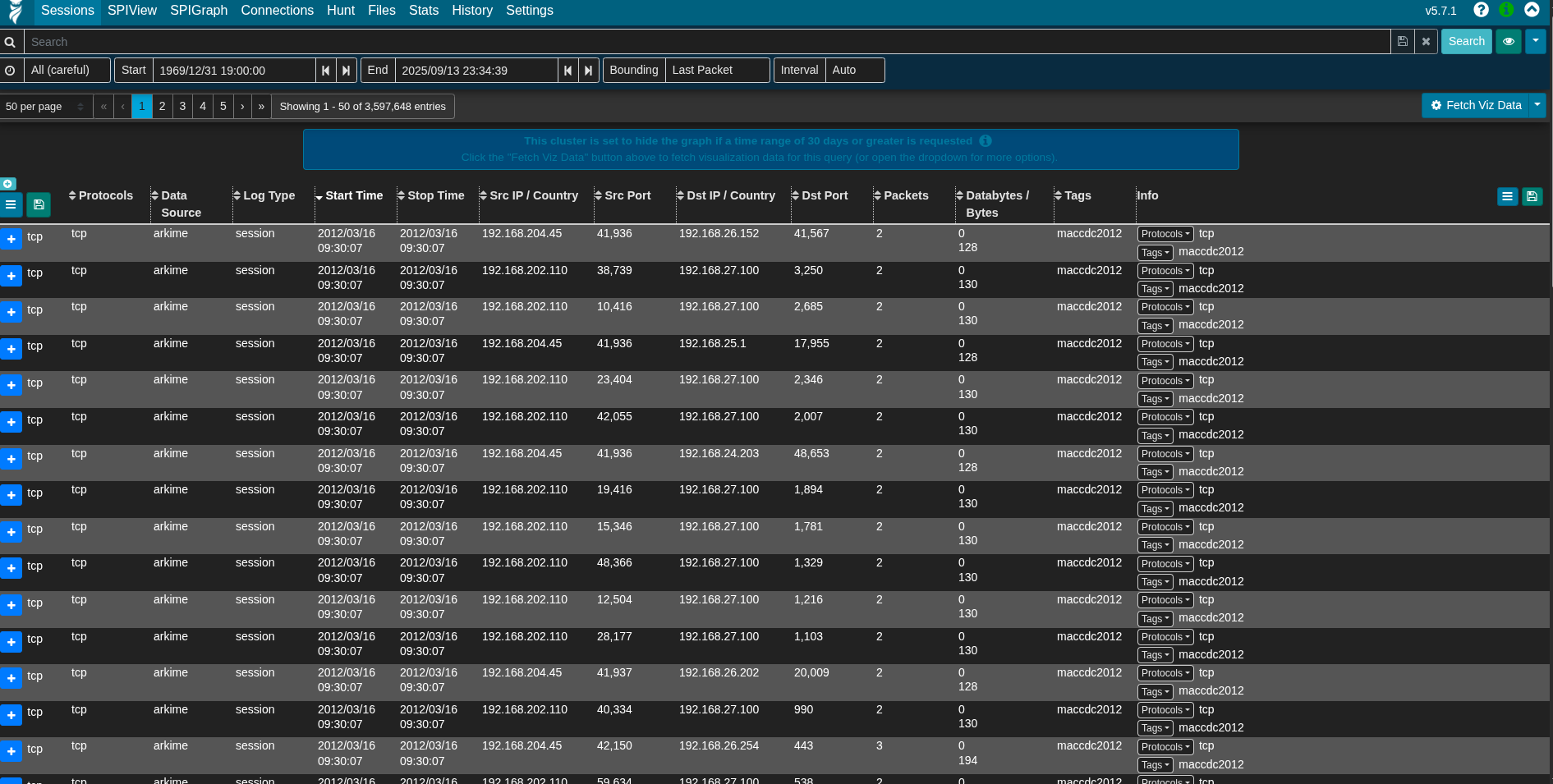Go to page 2 of results

coord(163,107)
